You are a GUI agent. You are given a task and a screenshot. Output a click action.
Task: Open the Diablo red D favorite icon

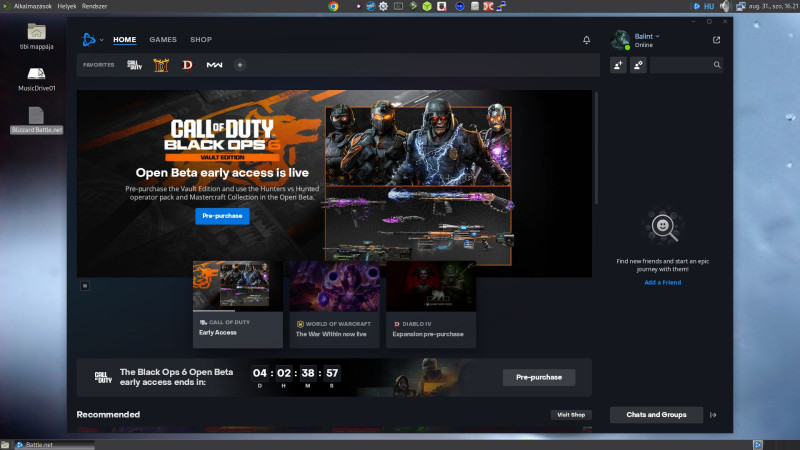[x=187, y=65]
